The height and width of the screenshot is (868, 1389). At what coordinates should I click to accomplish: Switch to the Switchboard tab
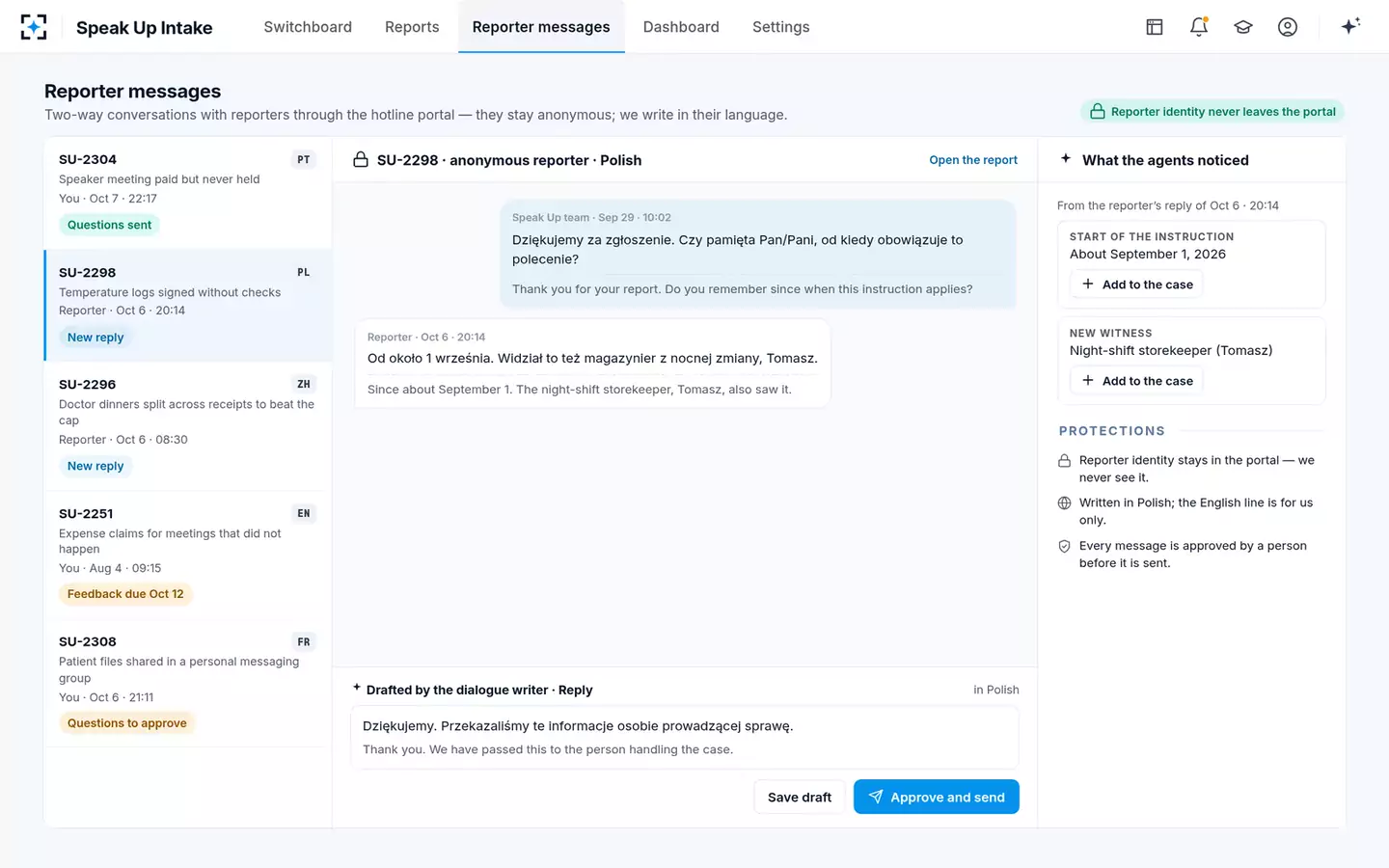pos(308,27)
